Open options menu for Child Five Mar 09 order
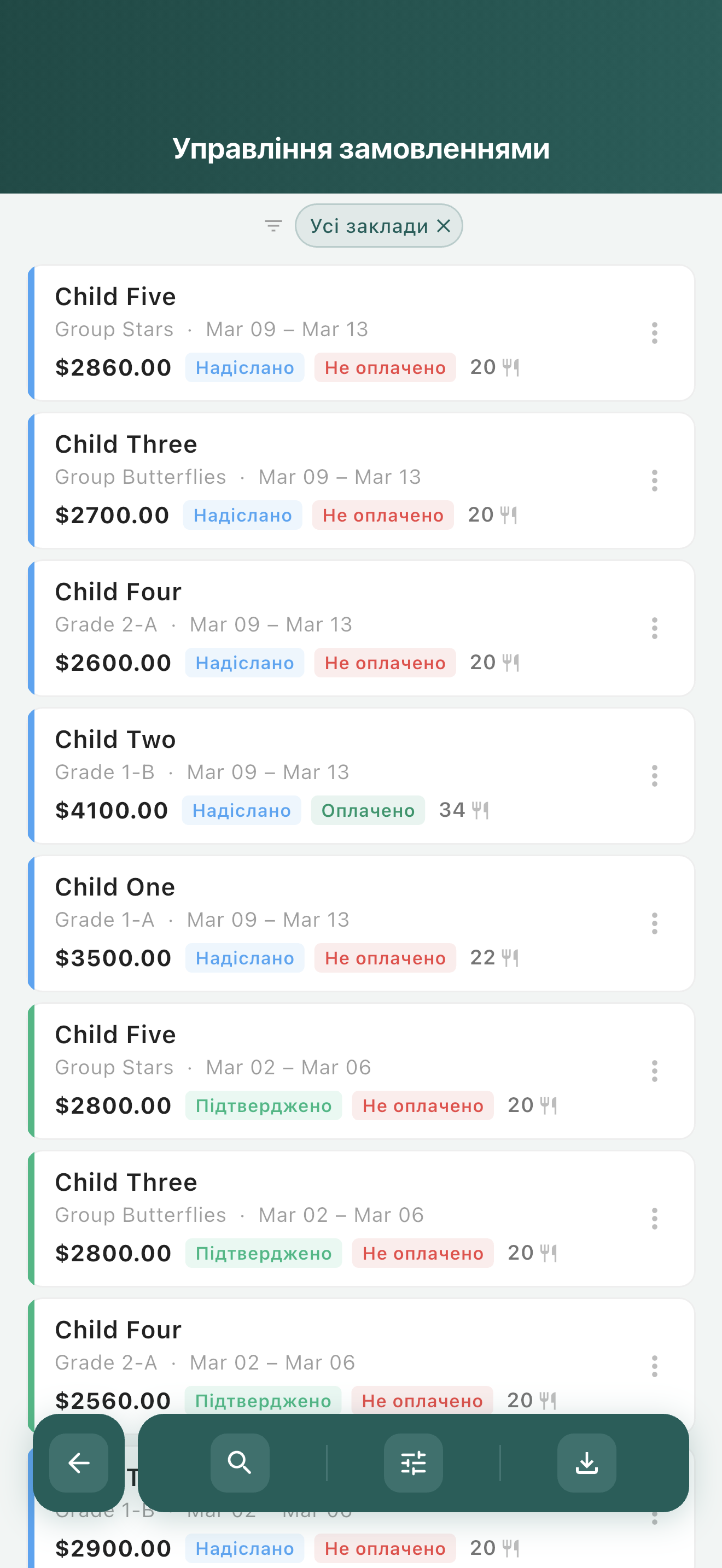The image size is (722, 1568). [x=654, y=333]
